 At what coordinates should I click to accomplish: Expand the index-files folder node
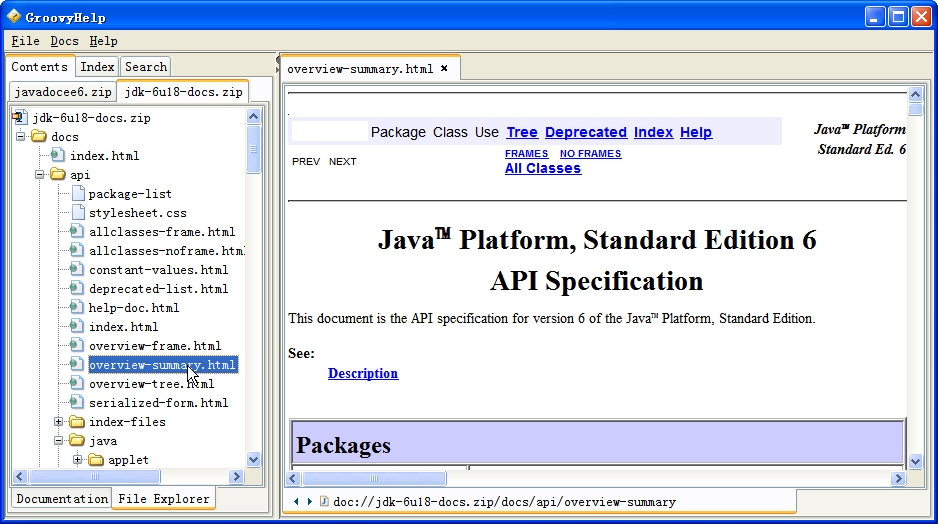coord(59,422)
